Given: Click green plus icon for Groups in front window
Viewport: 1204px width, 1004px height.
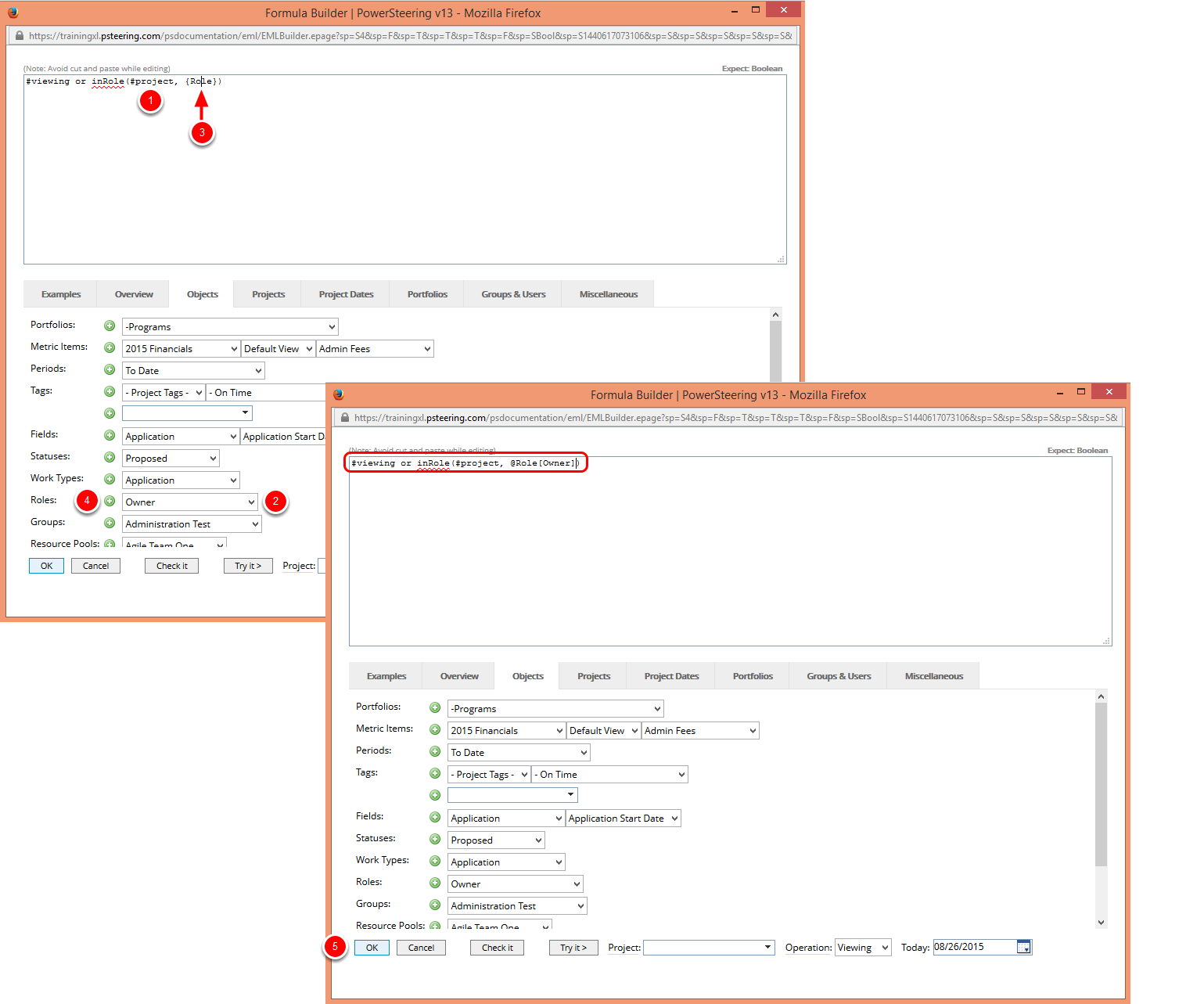Looking at the screenshot, I should pyautogui.click(x=435, y=905).
